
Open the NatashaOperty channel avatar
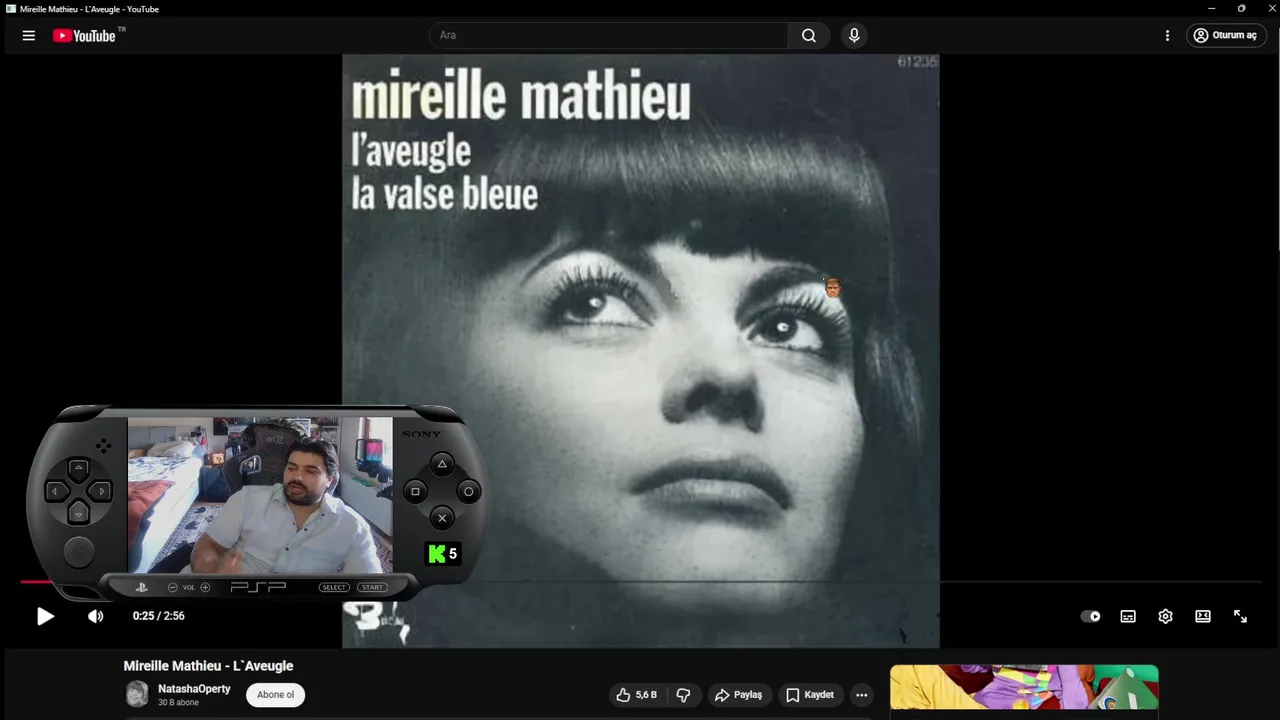coord(137,694)
